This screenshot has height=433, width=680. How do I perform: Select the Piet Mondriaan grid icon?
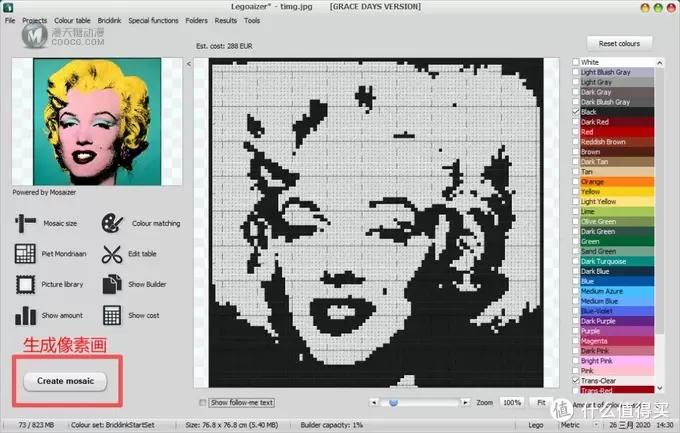click(x=25, y=253)
